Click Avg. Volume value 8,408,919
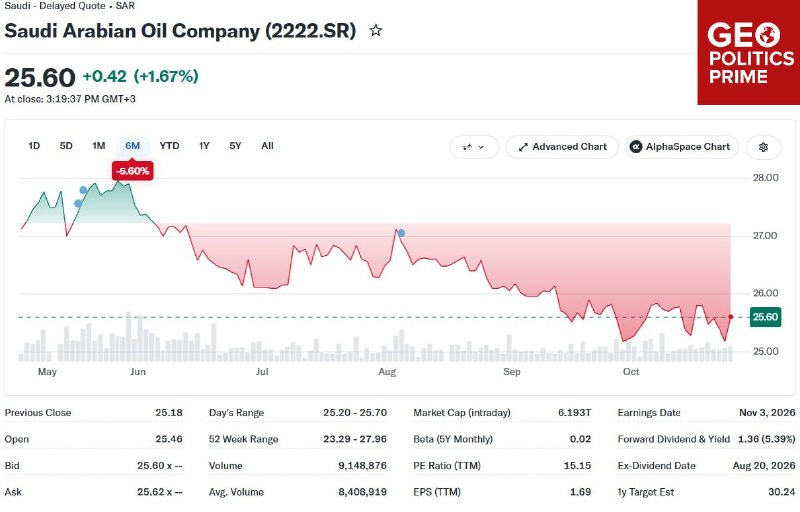 tap(362, 492)
